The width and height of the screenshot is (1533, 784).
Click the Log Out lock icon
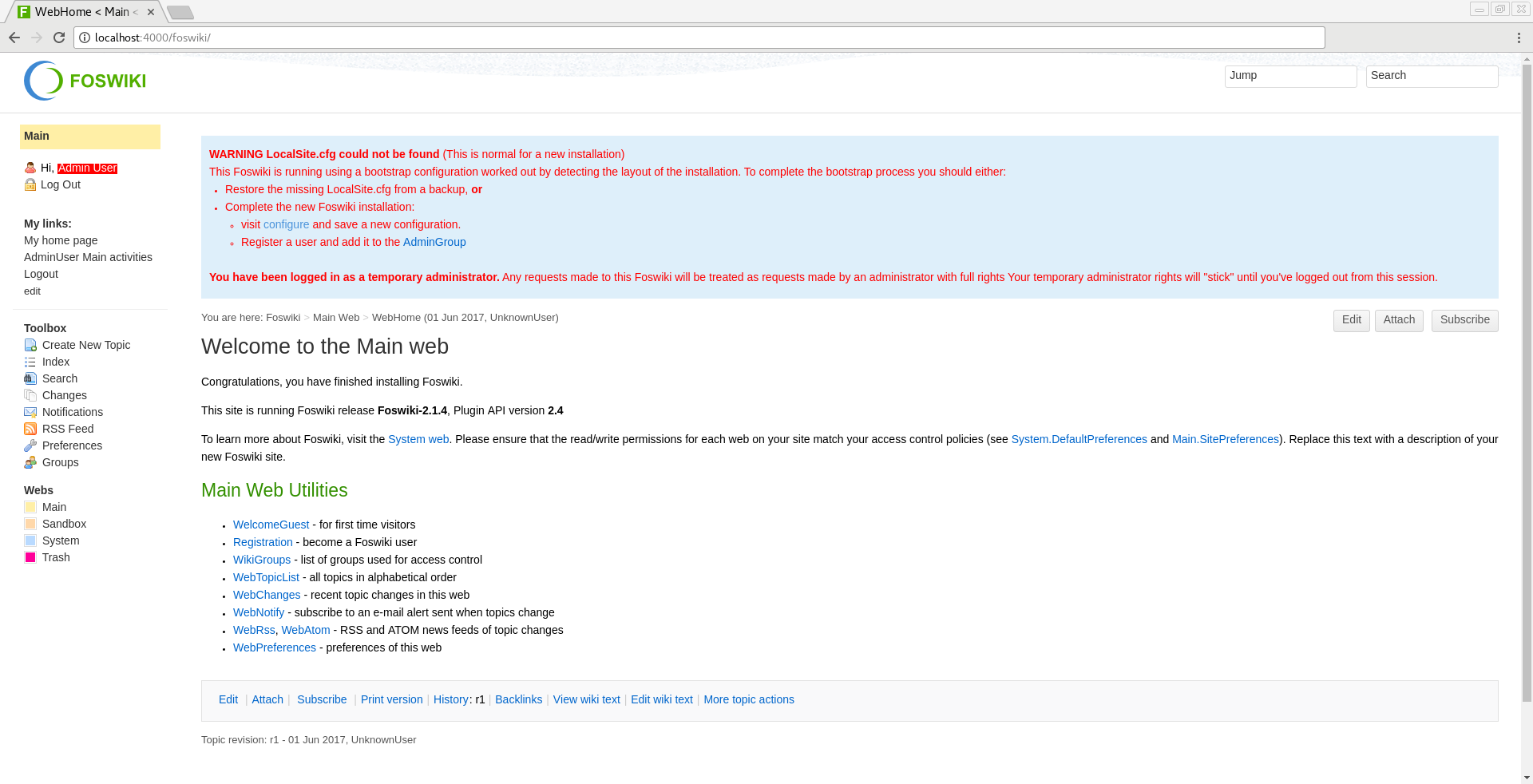coord(30,184)
